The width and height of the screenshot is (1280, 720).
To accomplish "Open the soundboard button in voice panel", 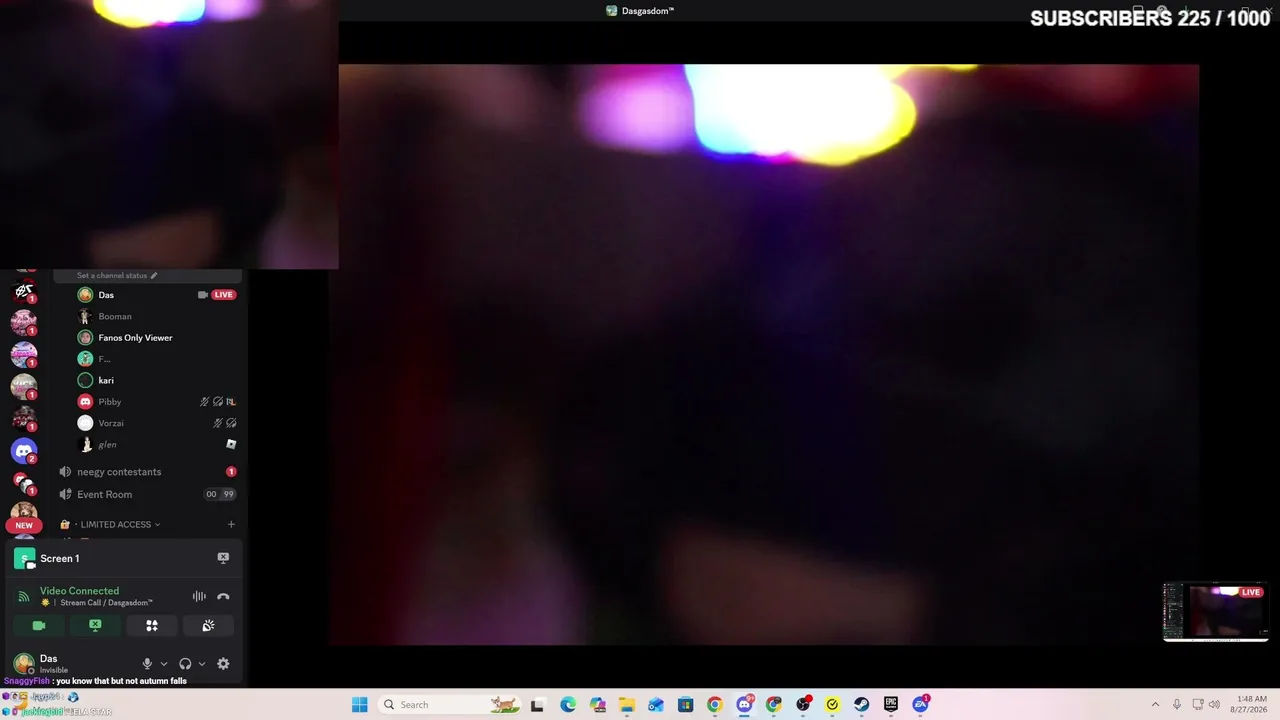I will [208, 625].
